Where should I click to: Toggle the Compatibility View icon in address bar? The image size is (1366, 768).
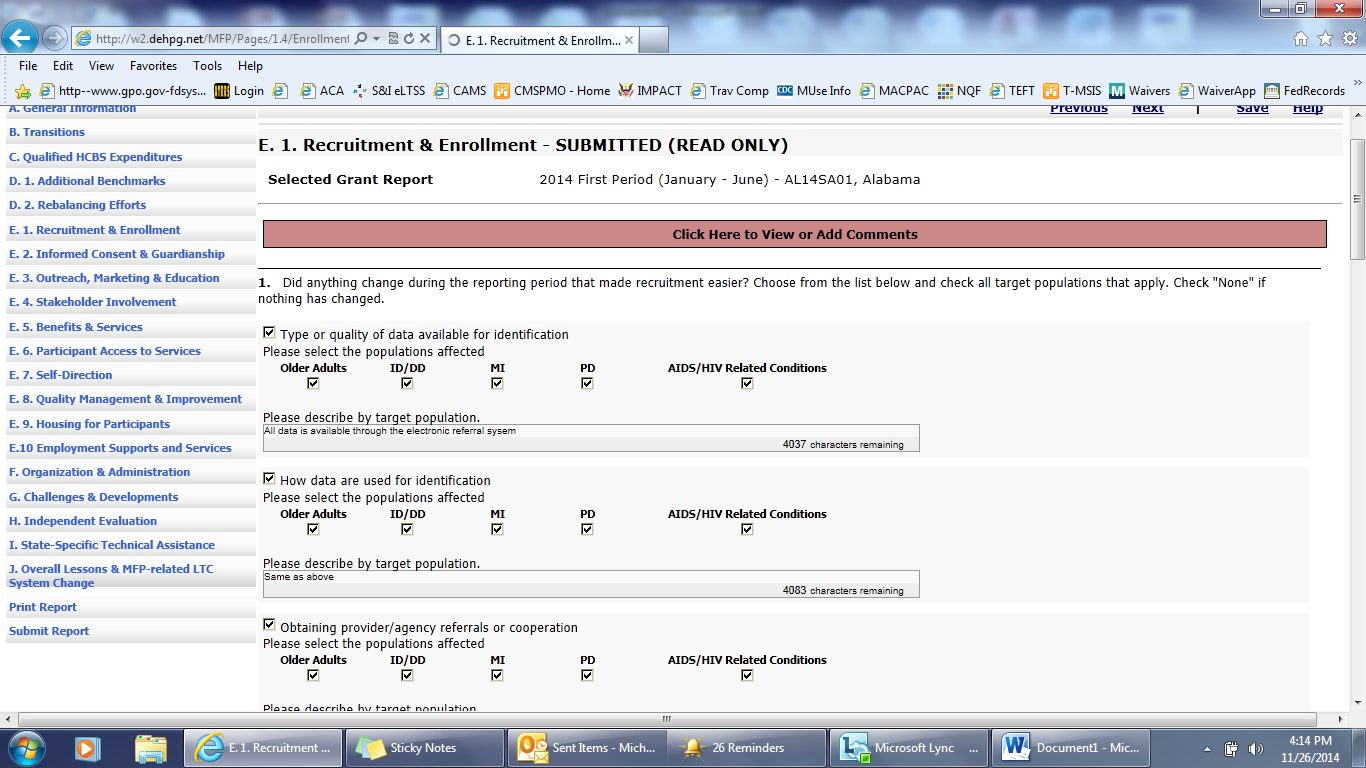tap(394, 39)
